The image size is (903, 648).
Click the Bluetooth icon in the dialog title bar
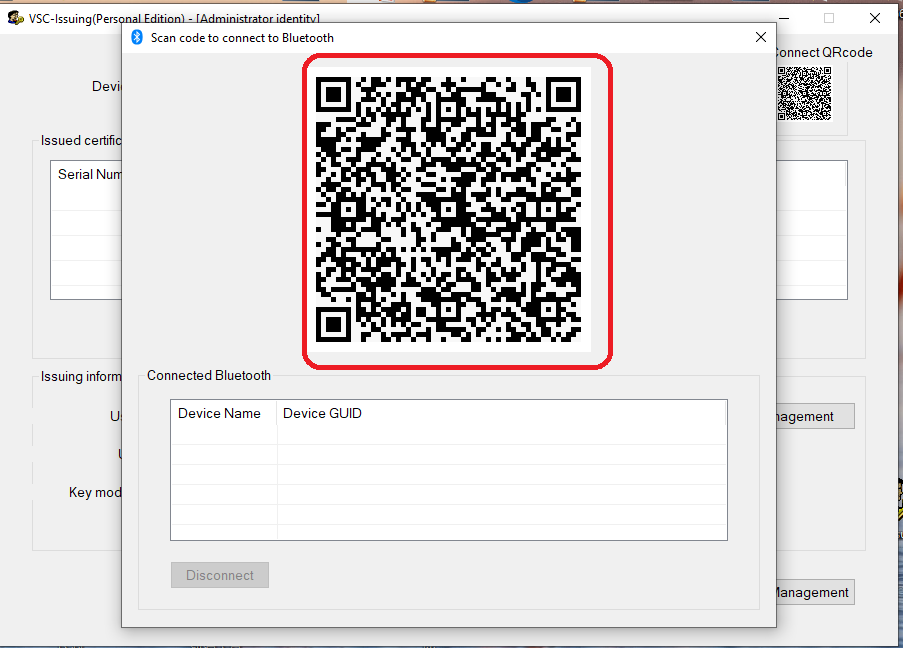[138, 37]
